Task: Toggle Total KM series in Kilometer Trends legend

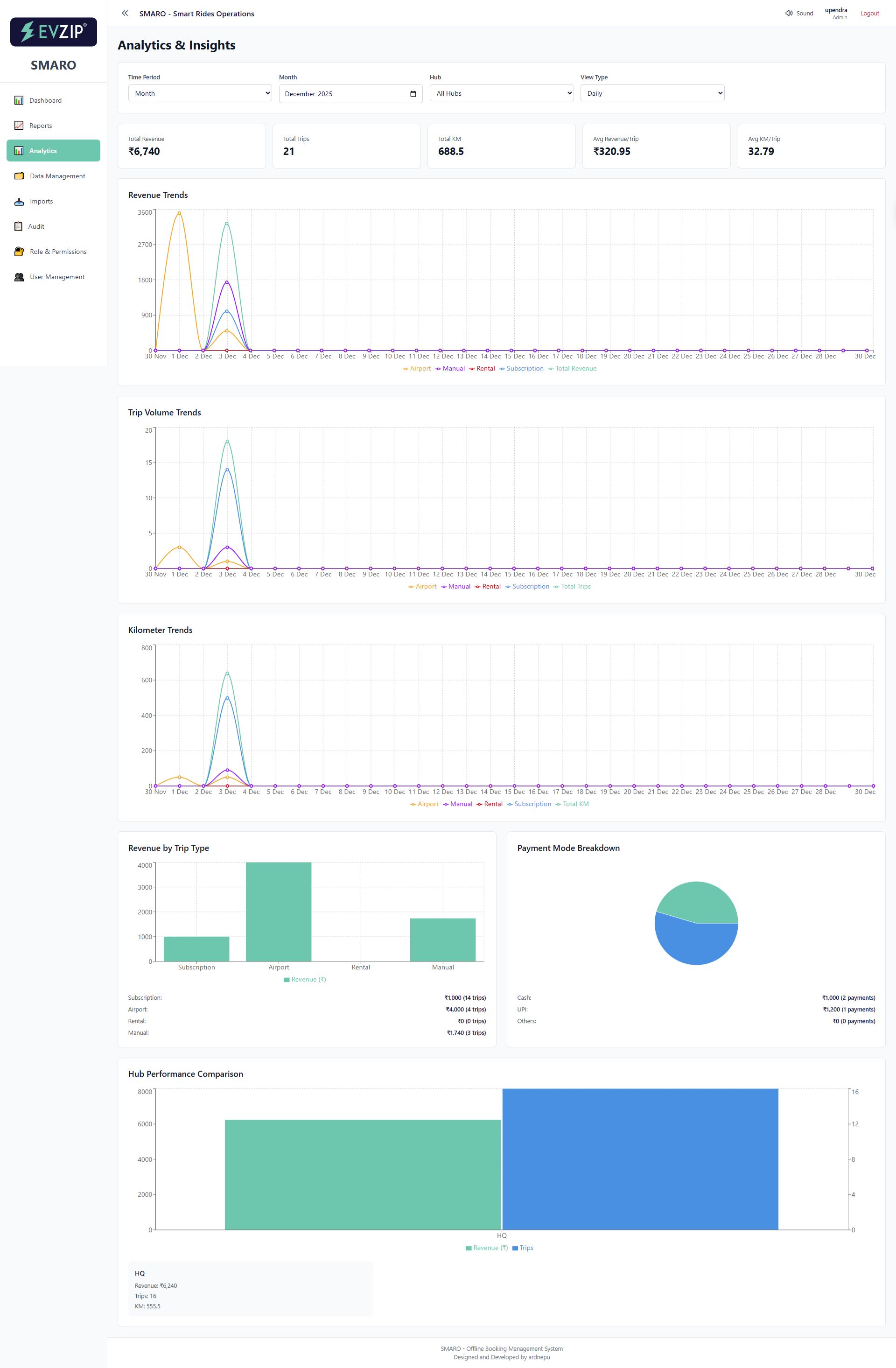Action: 574,804
